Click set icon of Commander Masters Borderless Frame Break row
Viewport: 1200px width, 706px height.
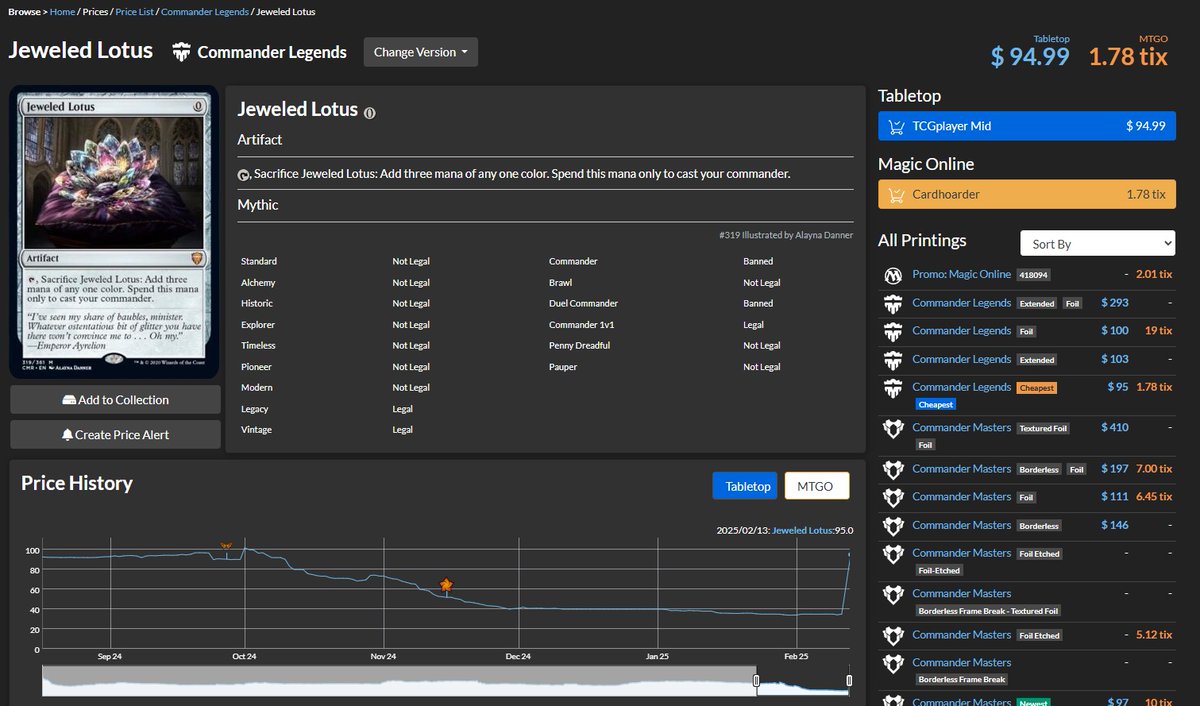click(894, 664)
